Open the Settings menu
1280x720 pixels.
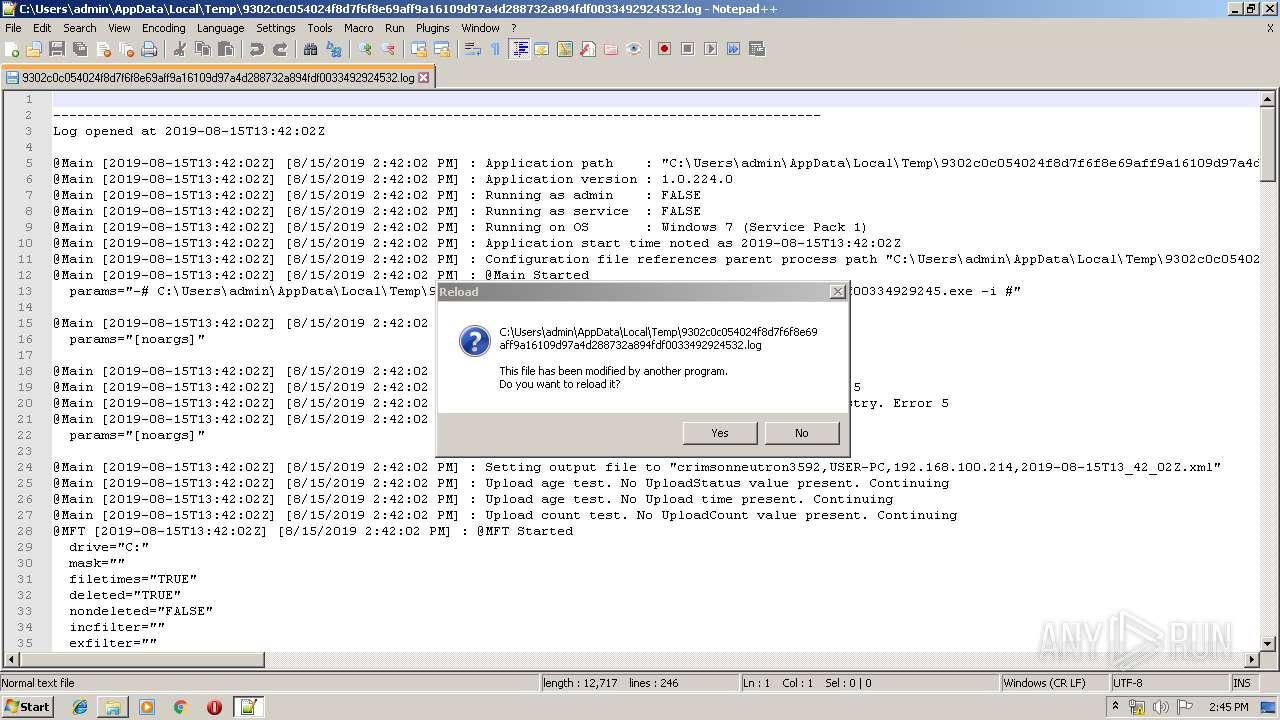pos(276,28)
